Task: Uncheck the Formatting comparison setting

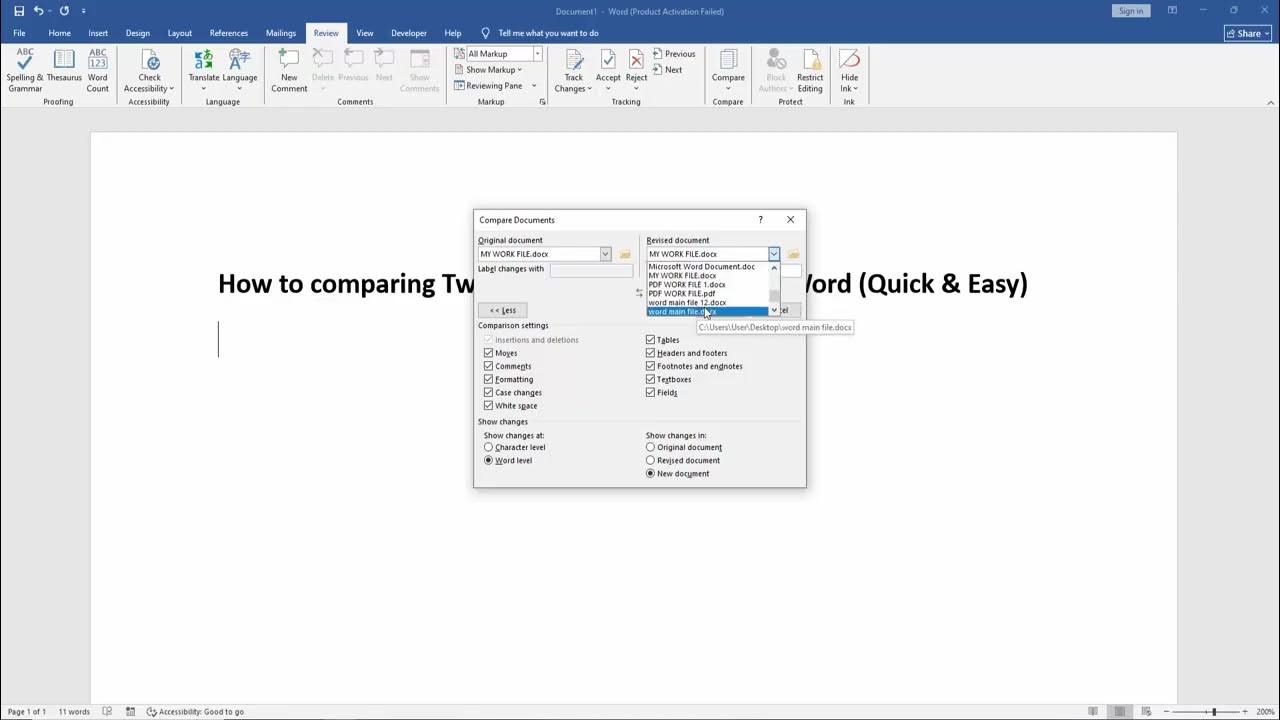Action: tap(488, 379)
